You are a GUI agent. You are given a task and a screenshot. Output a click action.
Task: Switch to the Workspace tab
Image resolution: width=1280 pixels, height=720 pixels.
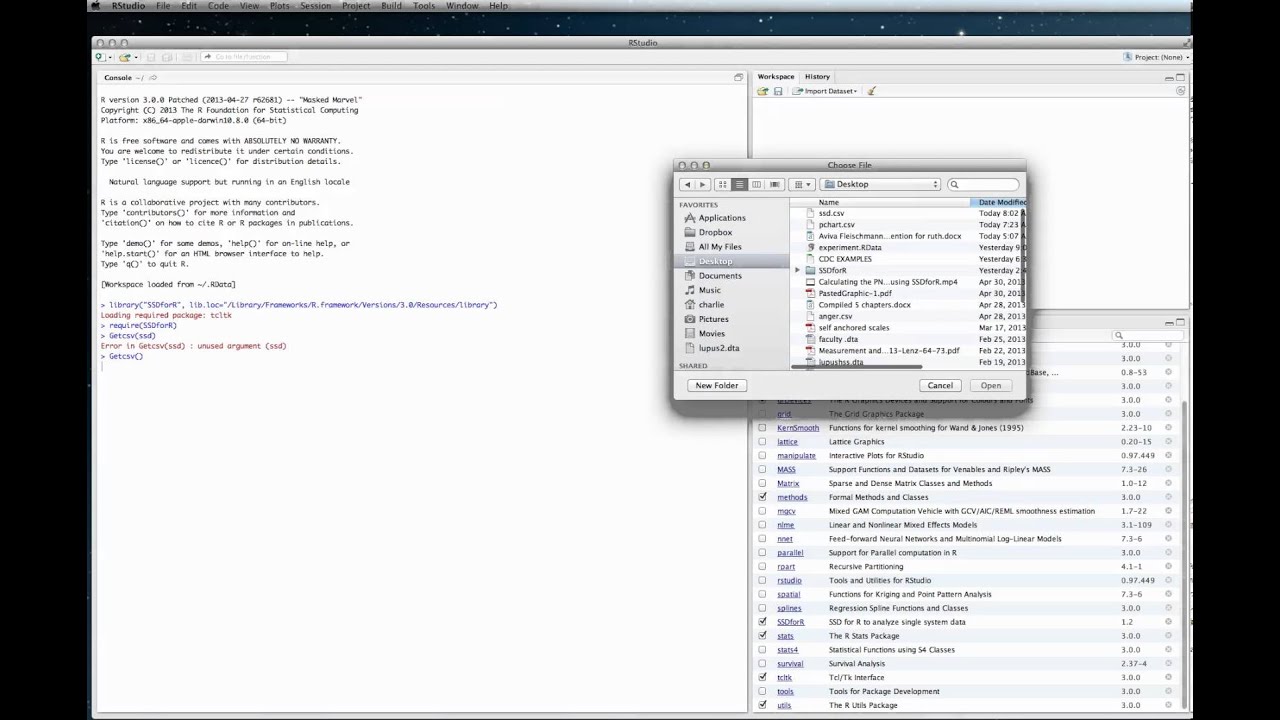(775, 76)
